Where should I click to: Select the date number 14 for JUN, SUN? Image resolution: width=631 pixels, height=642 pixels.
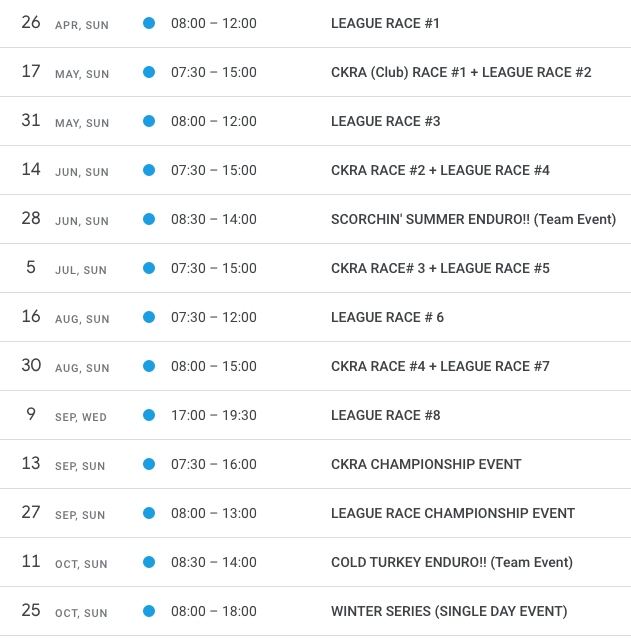coord(31,170)
